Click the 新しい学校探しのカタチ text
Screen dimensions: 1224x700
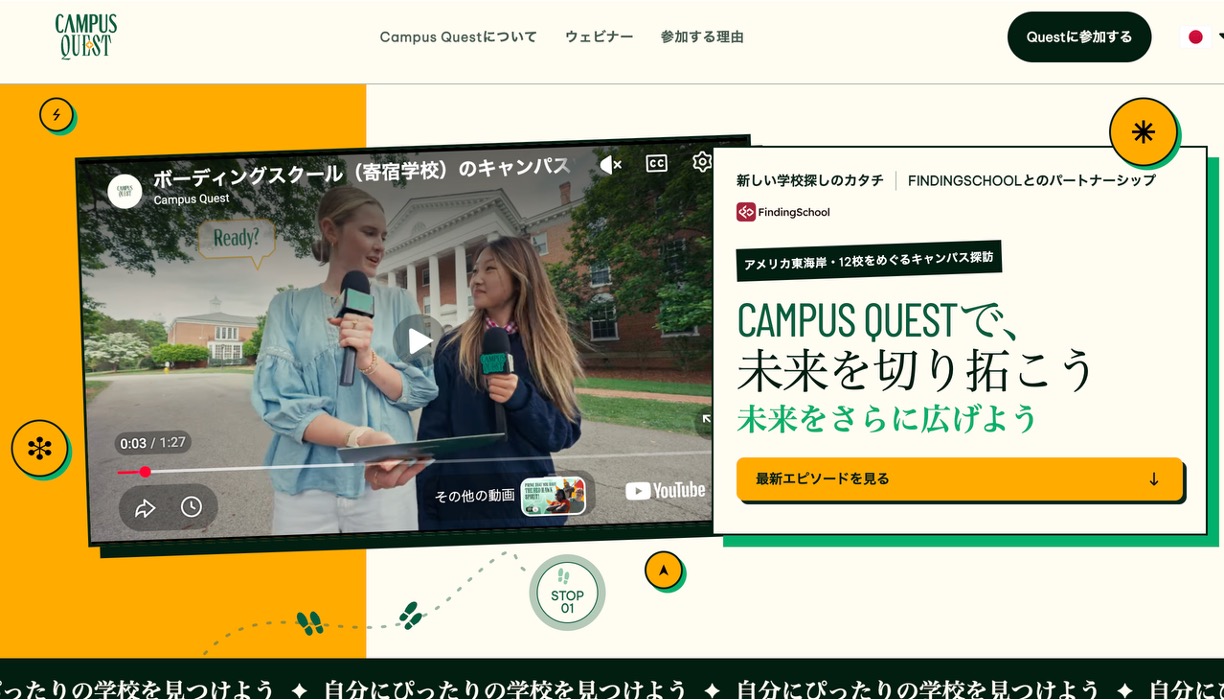810,181
